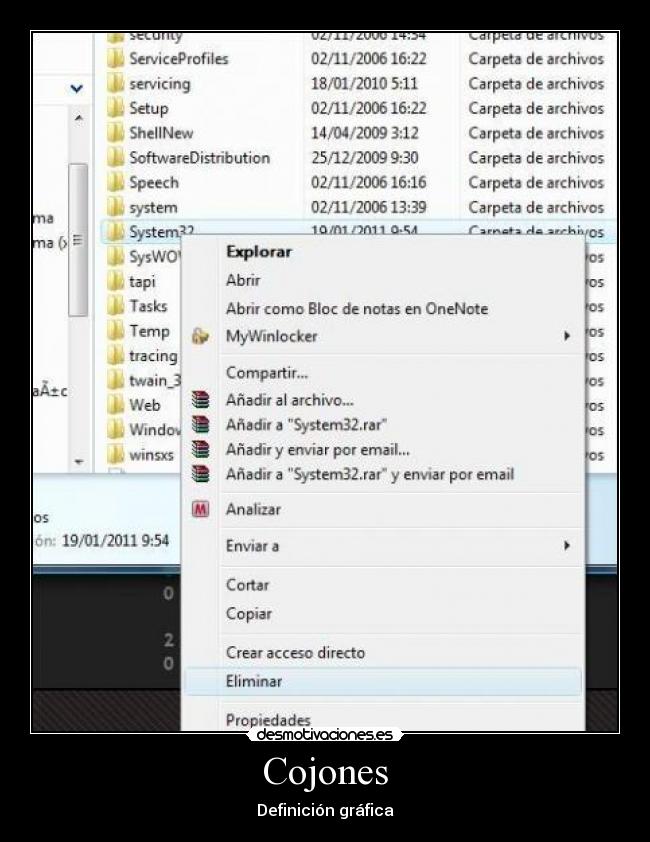Select 'Añadir a "System32.rar"' entry
The height and width of the screenshot is (842, 650).
click(x=306, y=425)
